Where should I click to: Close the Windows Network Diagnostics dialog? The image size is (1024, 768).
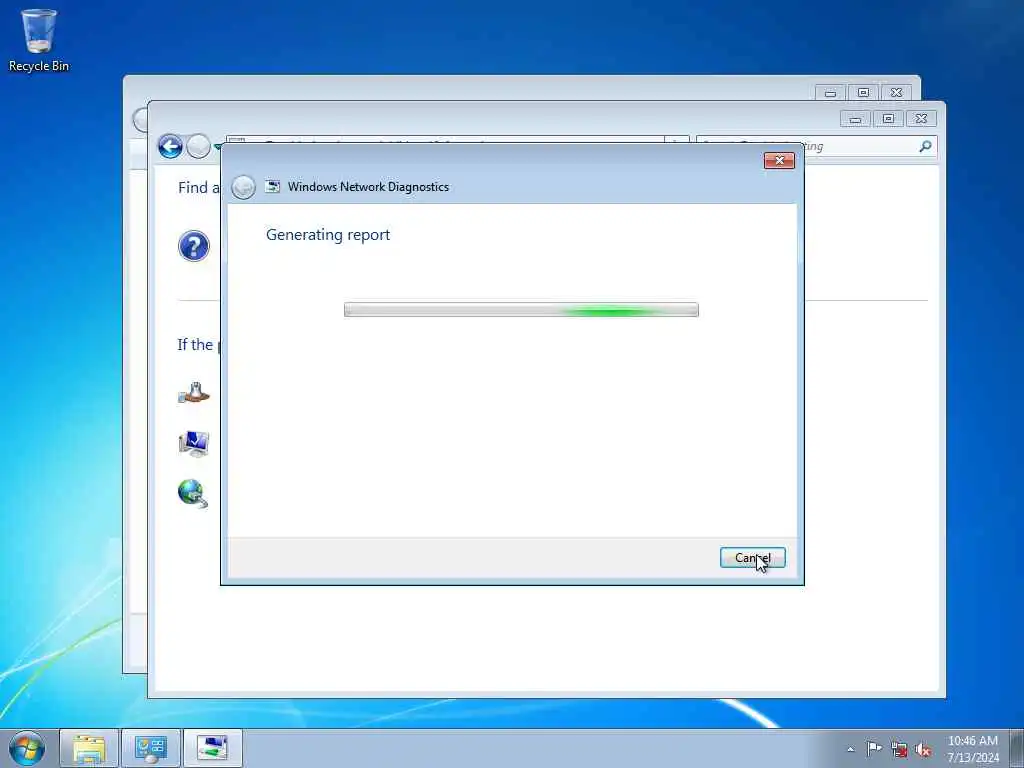coord(779,161)
